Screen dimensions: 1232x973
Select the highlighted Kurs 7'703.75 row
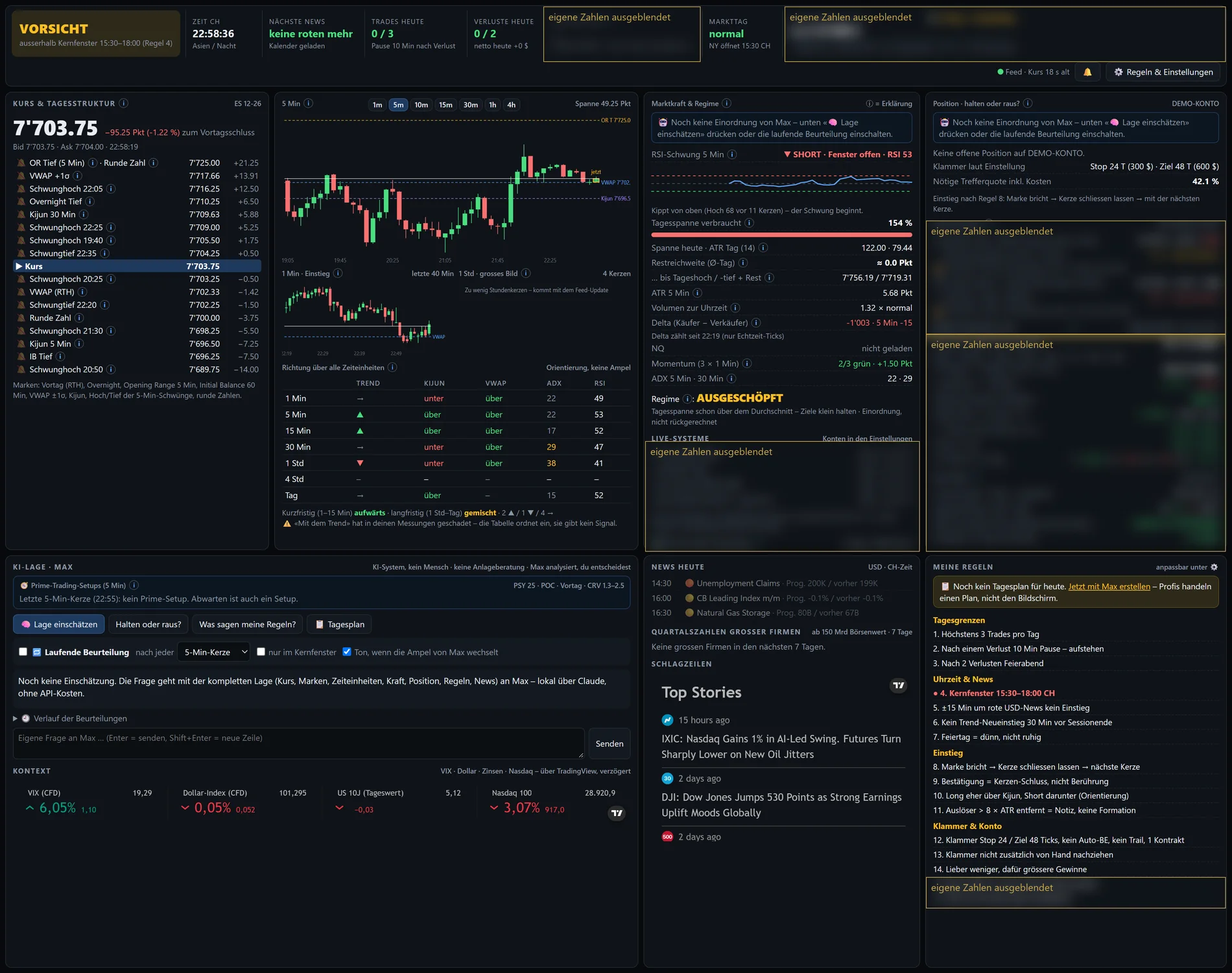[137, 267]
